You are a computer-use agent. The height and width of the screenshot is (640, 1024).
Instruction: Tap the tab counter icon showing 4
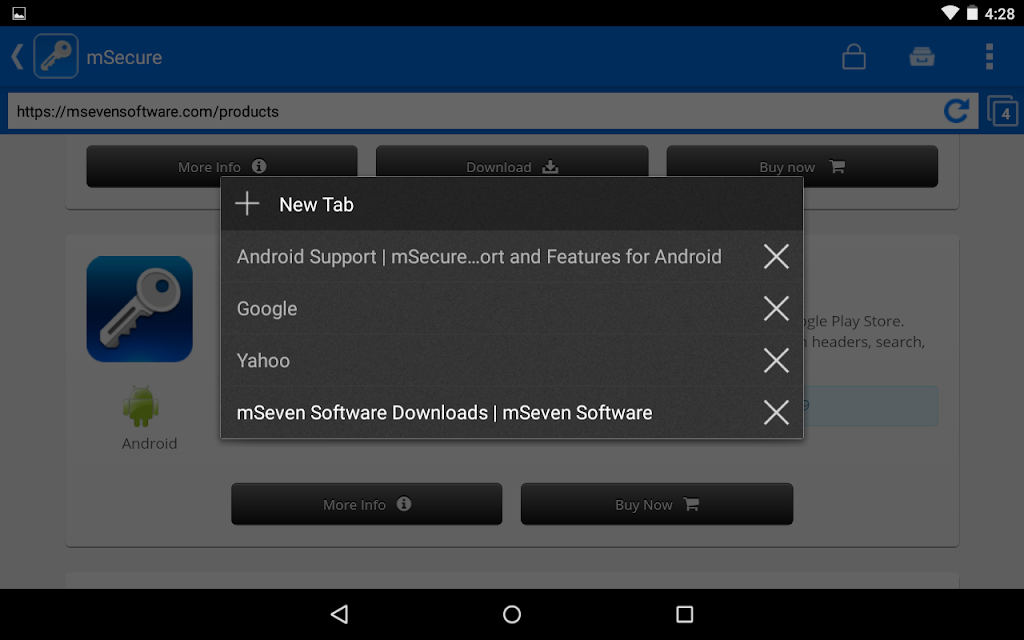pyautogui.click(x=1002, y=112)
